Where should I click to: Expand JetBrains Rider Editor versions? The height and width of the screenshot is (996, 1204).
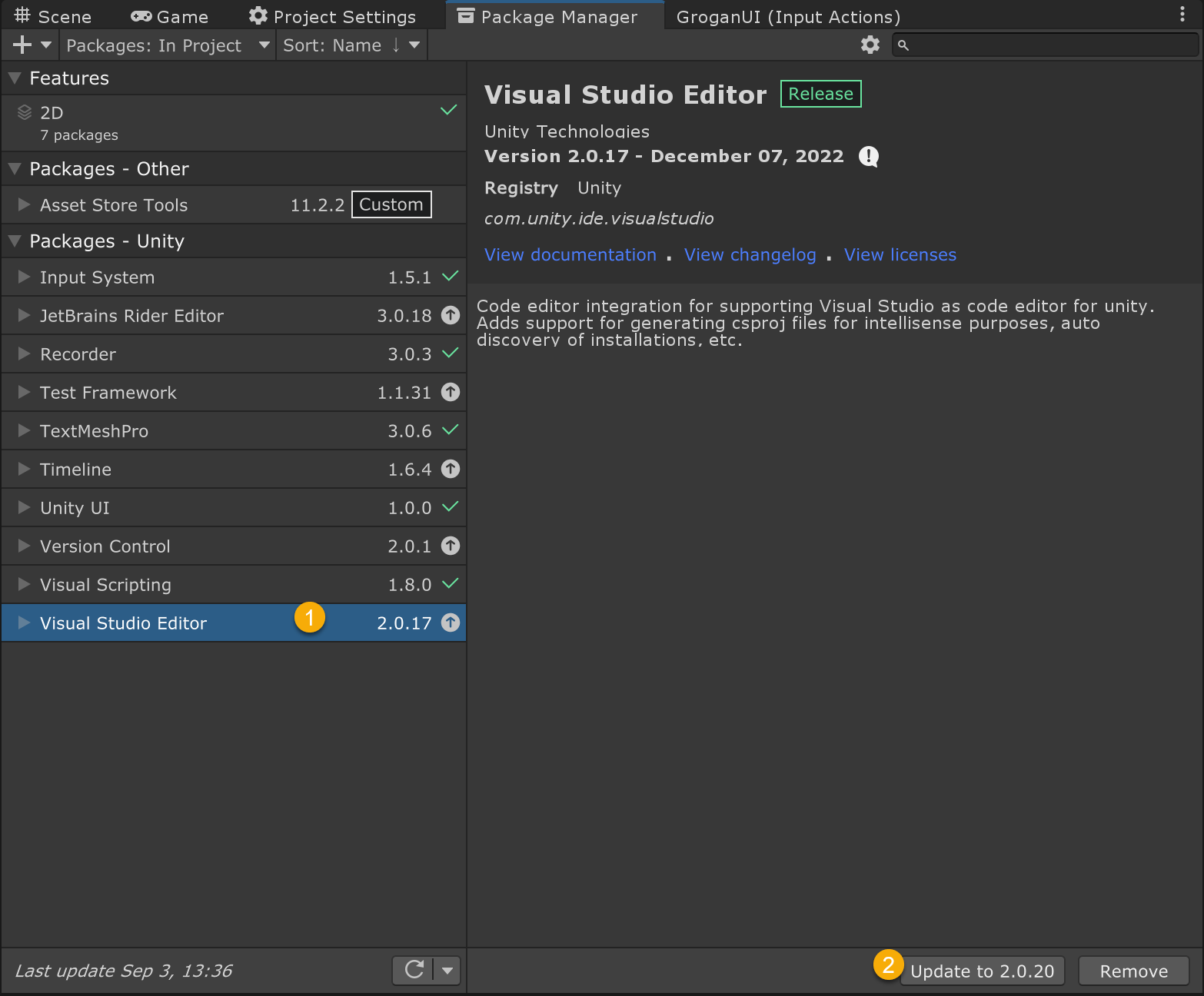[24, 315]
